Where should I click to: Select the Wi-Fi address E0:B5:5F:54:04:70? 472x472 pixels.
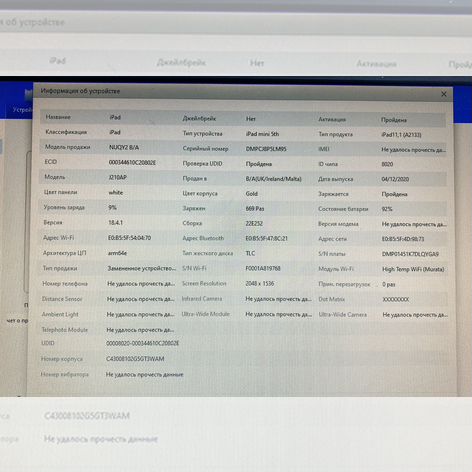(x=129, y=238)
